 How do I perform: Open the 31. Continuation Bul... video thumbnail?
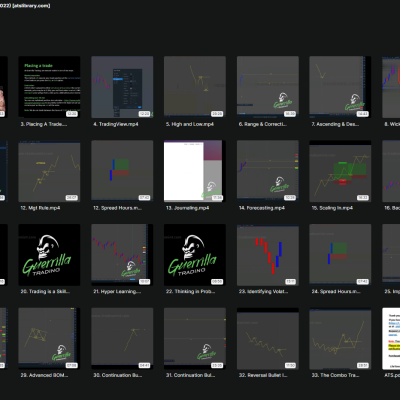195,339
